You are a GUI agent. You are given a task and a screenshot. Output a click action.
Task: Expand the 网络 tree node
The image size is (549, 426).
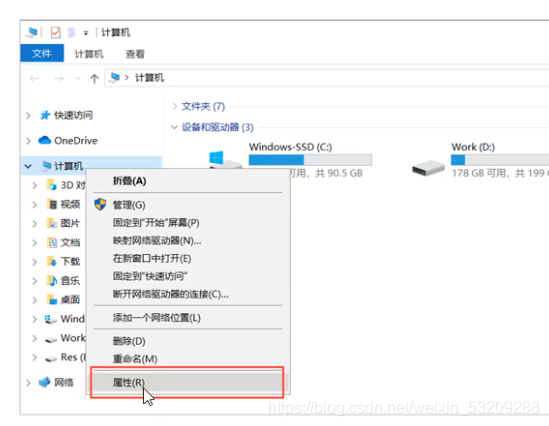click(x=29, y=383)
